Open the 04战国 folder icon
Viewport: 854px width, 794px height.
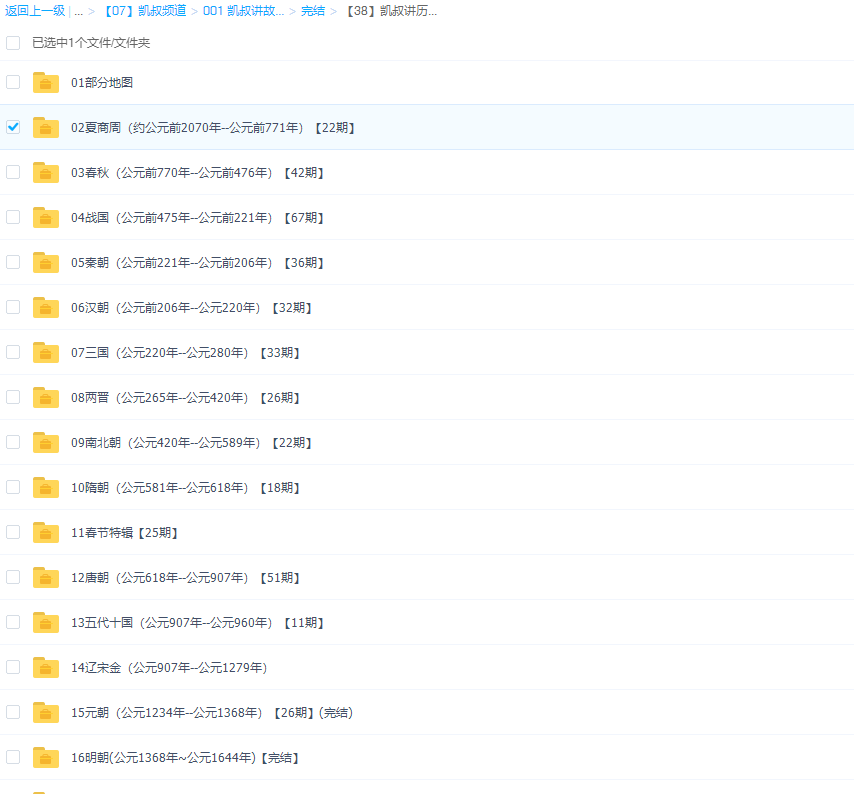point(46,218)
